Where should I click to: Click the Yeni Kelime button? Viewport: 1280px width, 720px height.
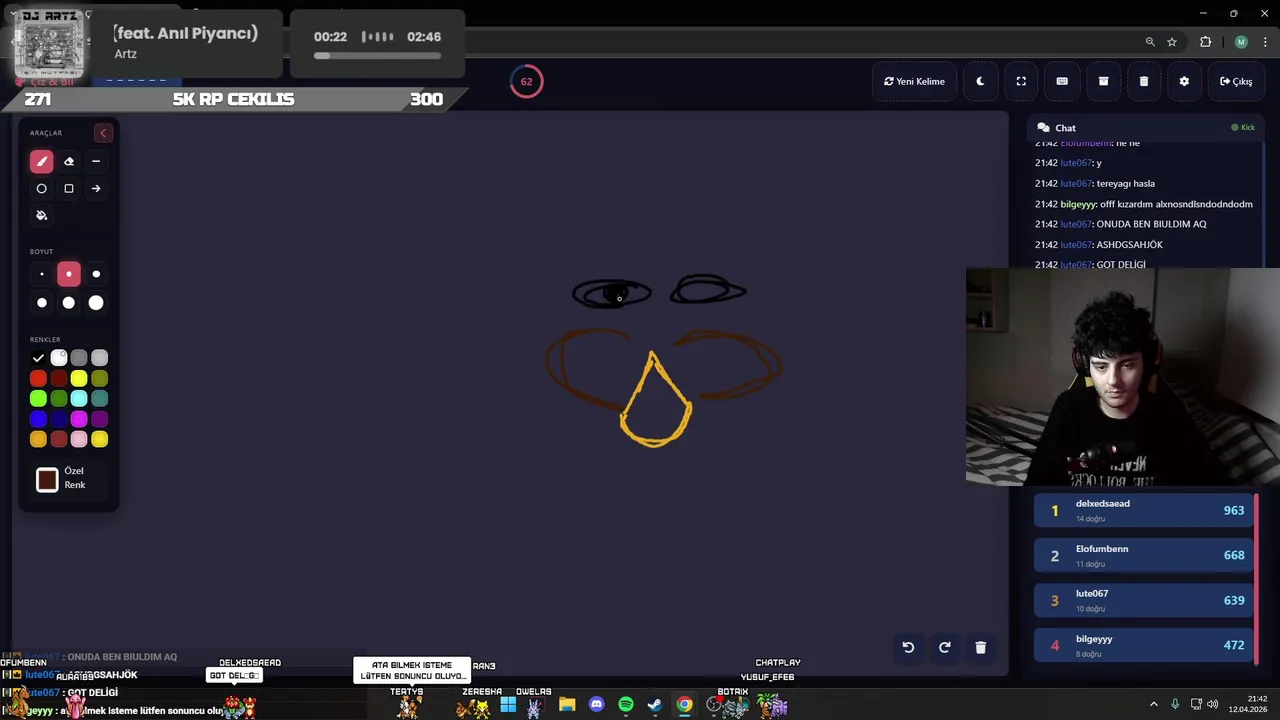click(914, 81)
